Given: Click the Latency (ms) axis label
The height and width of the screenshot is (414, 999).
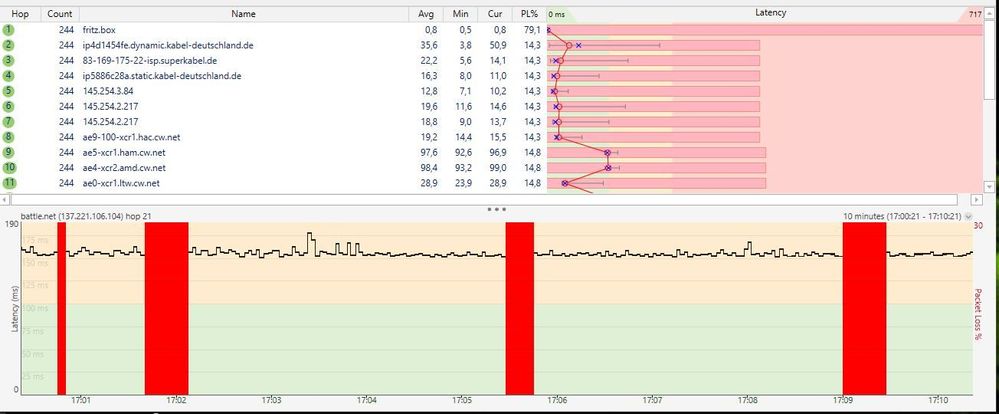Looking at the screenshot, I should 14,309.
